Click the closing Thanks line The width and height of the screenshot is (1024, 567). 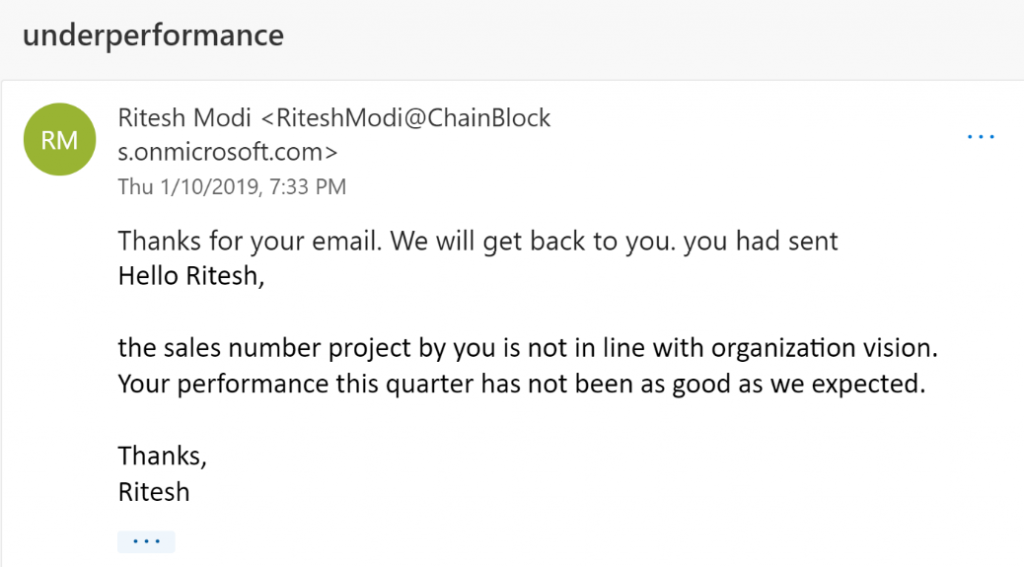162,456
